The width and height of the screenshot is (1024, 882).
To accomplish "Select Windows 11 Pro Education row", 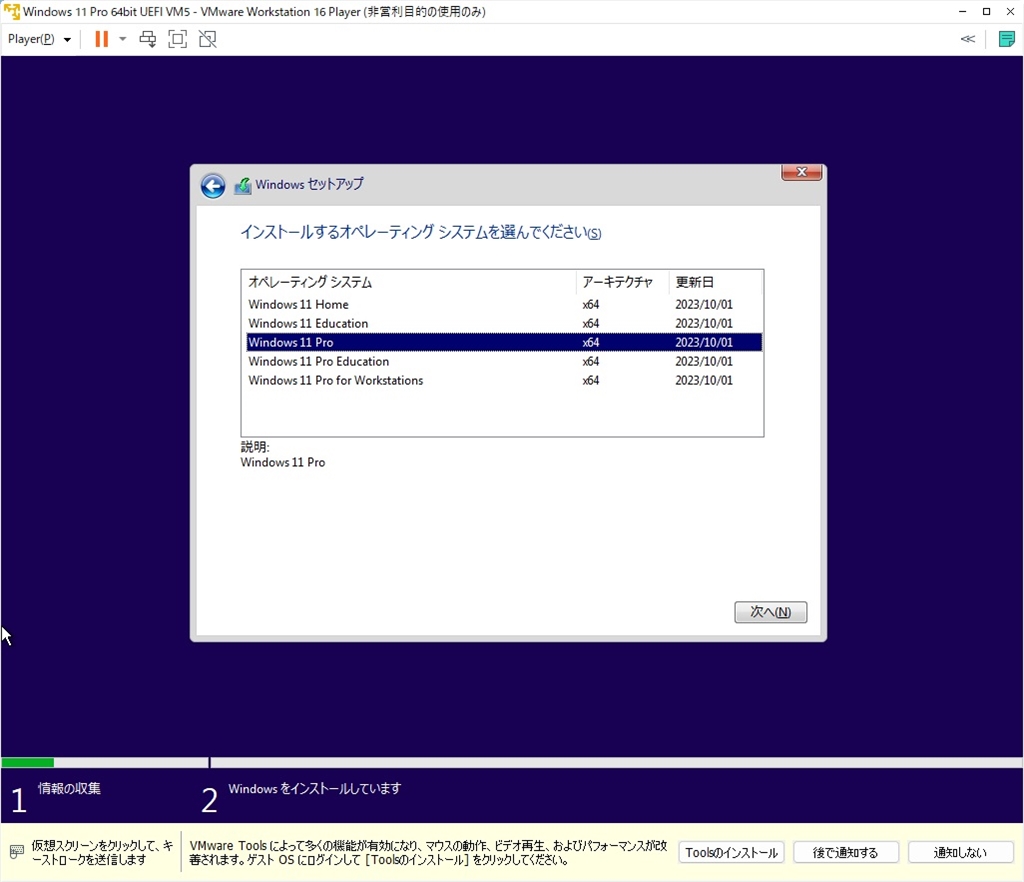I will [x=504, y=361].
